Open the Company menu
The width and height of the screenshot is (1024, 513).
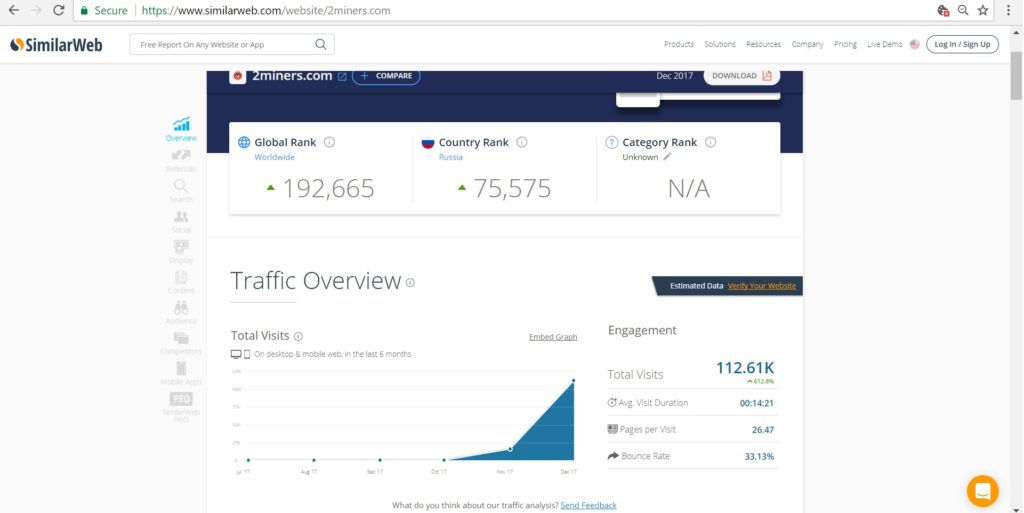(x=807, y=44)
